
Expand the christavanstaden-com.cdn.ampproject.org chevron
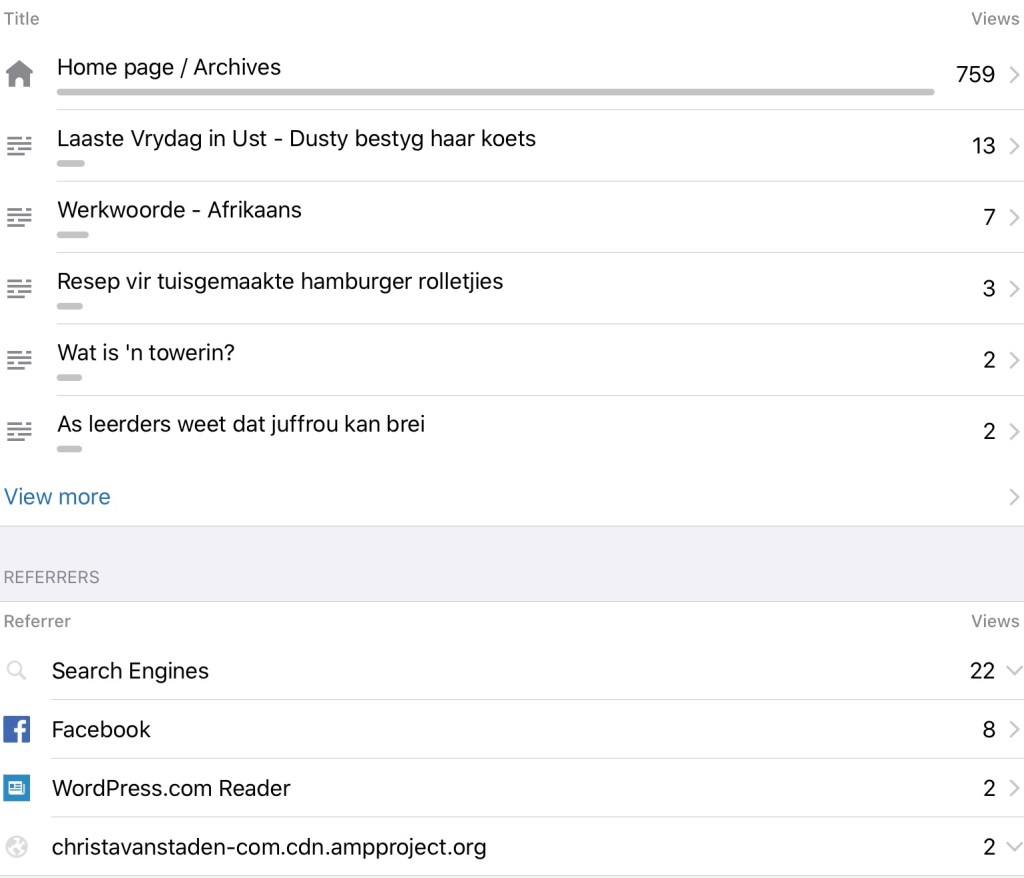[1015, 847]
